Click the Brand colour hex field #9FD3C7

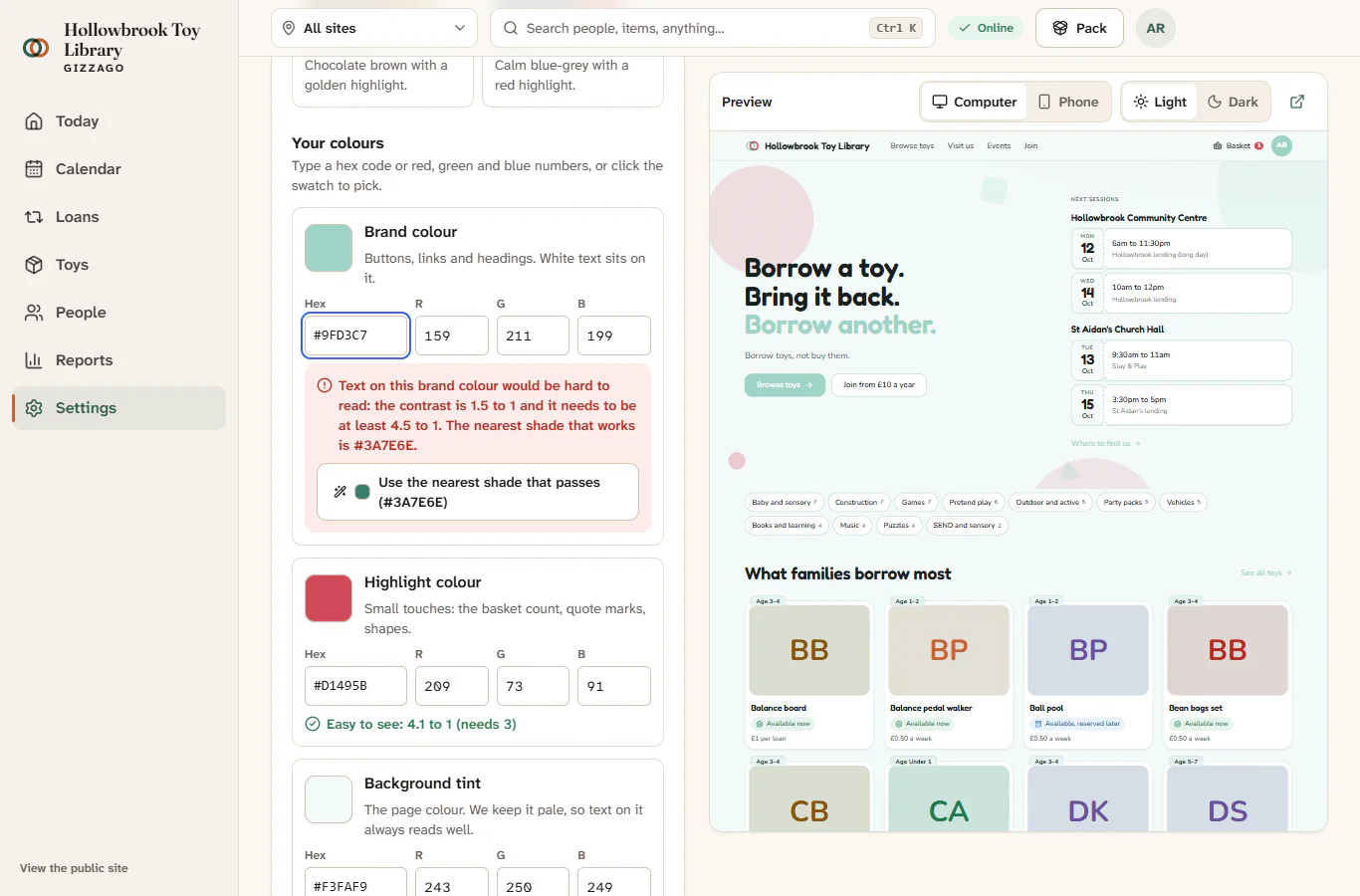pos(355,336)
